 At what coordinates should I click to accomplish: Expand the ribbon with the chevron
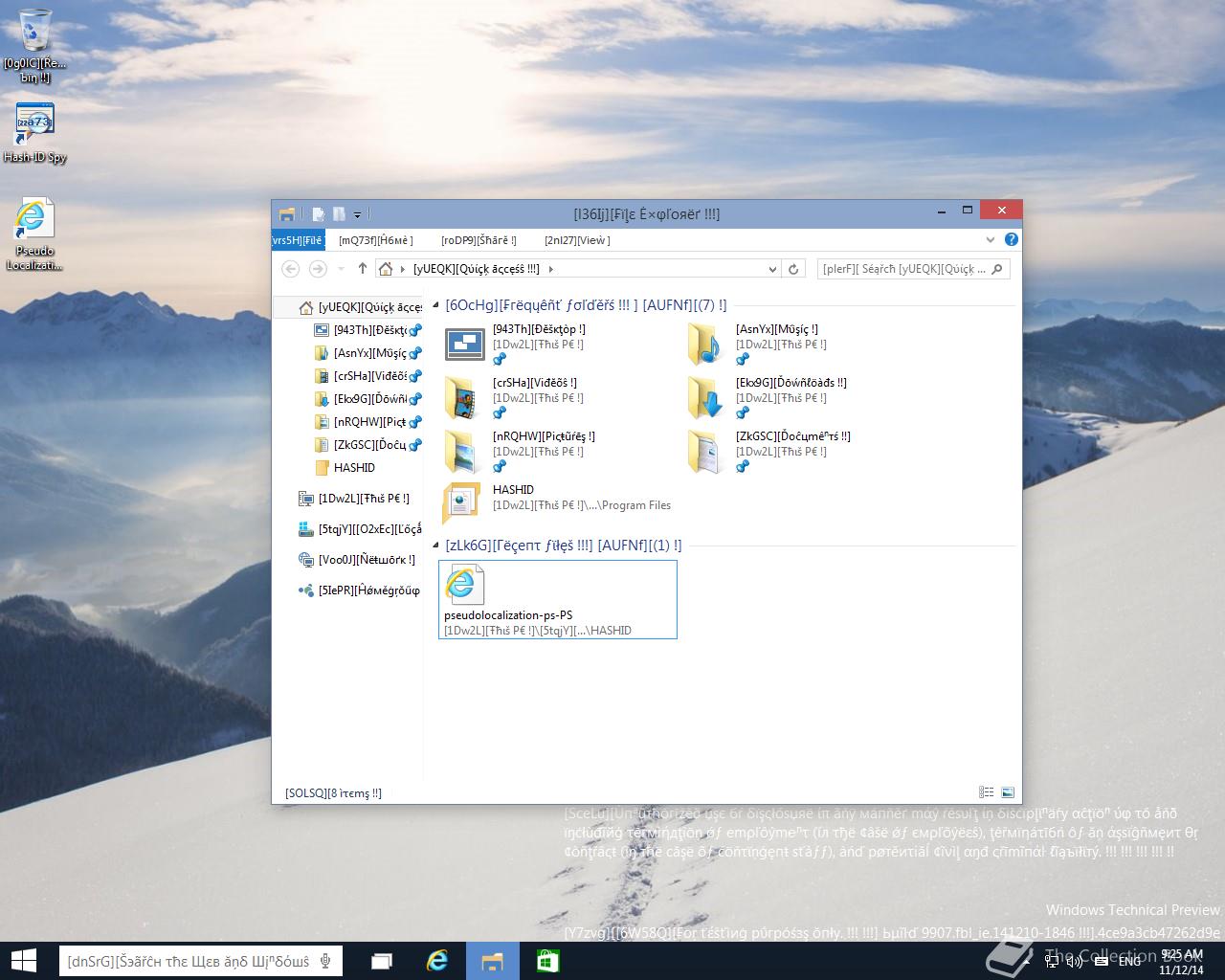tap(991, 240)
